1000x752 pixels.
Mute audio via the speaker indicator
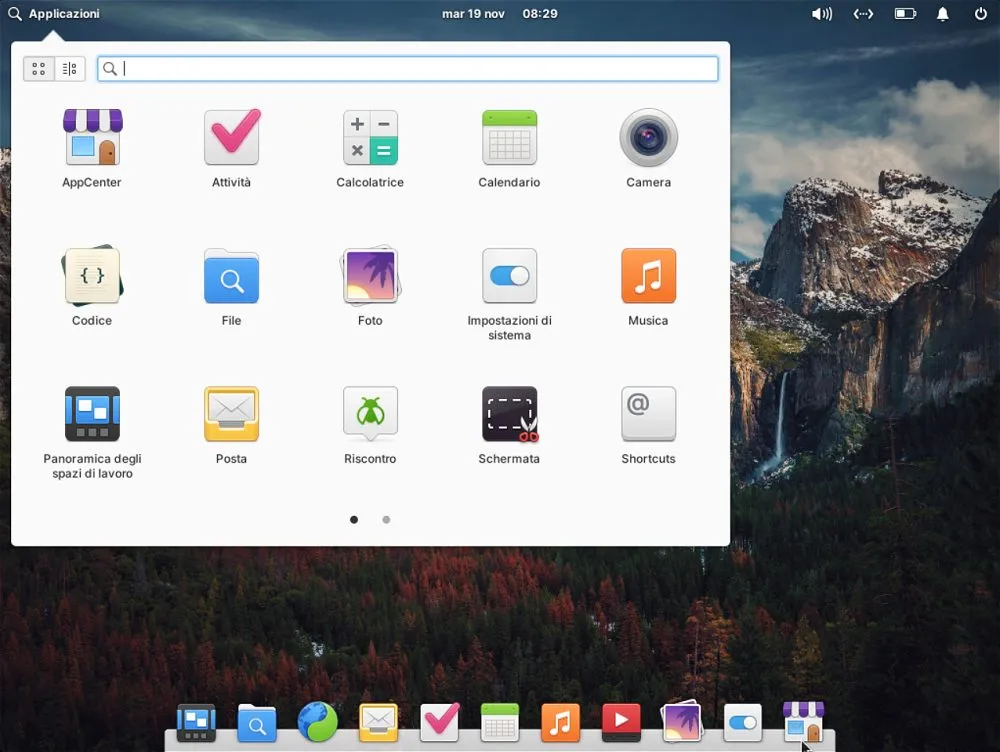(x=820, y=14)
